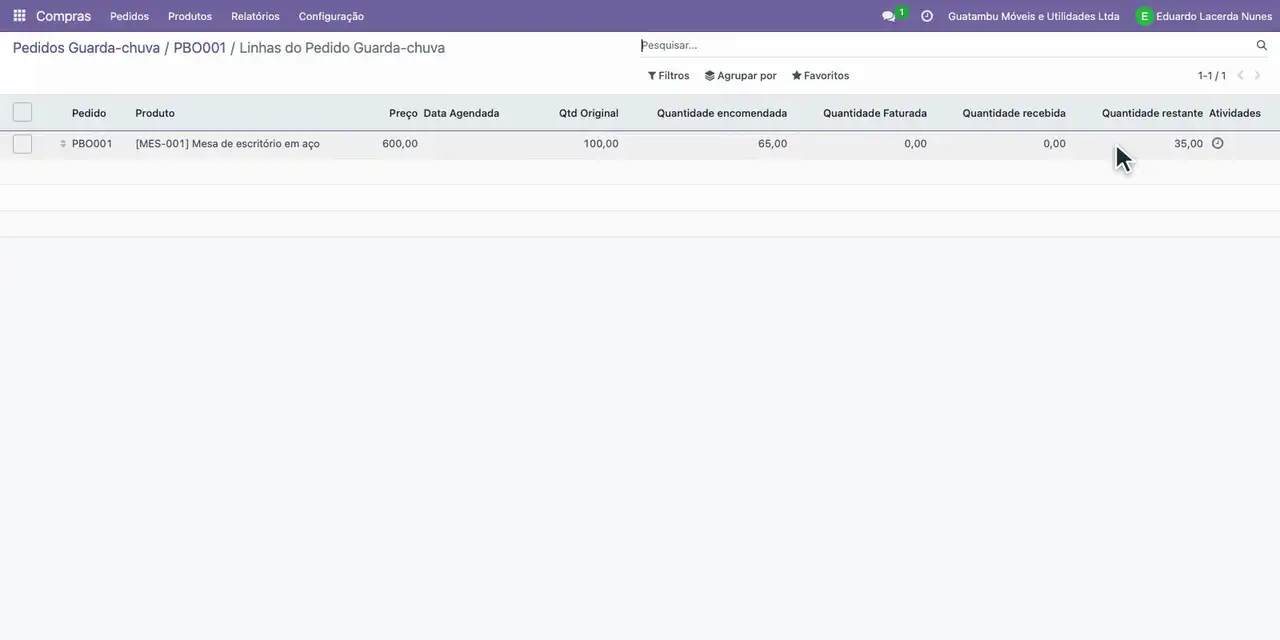Open the Produtos menu
Screen dimensions: 1280x640
coord(190,16)
